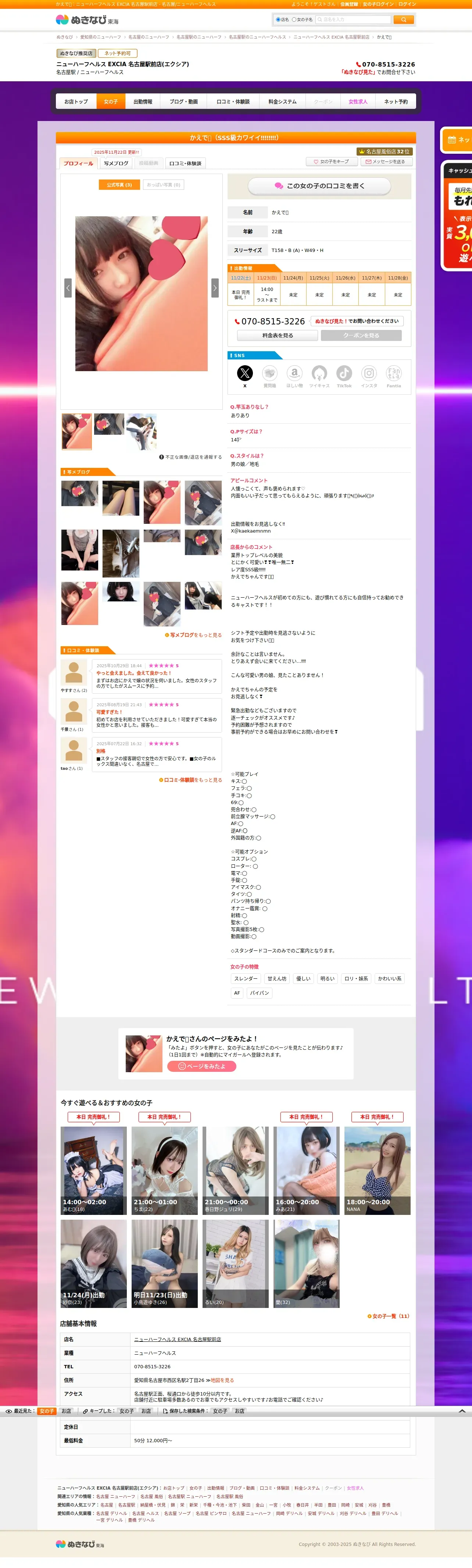The height and width of the screenshot is (1568, 472).
Task: Click the footer ぬきなび 東海 logo
Action: pyautogui.click(x=80, y=1544)
